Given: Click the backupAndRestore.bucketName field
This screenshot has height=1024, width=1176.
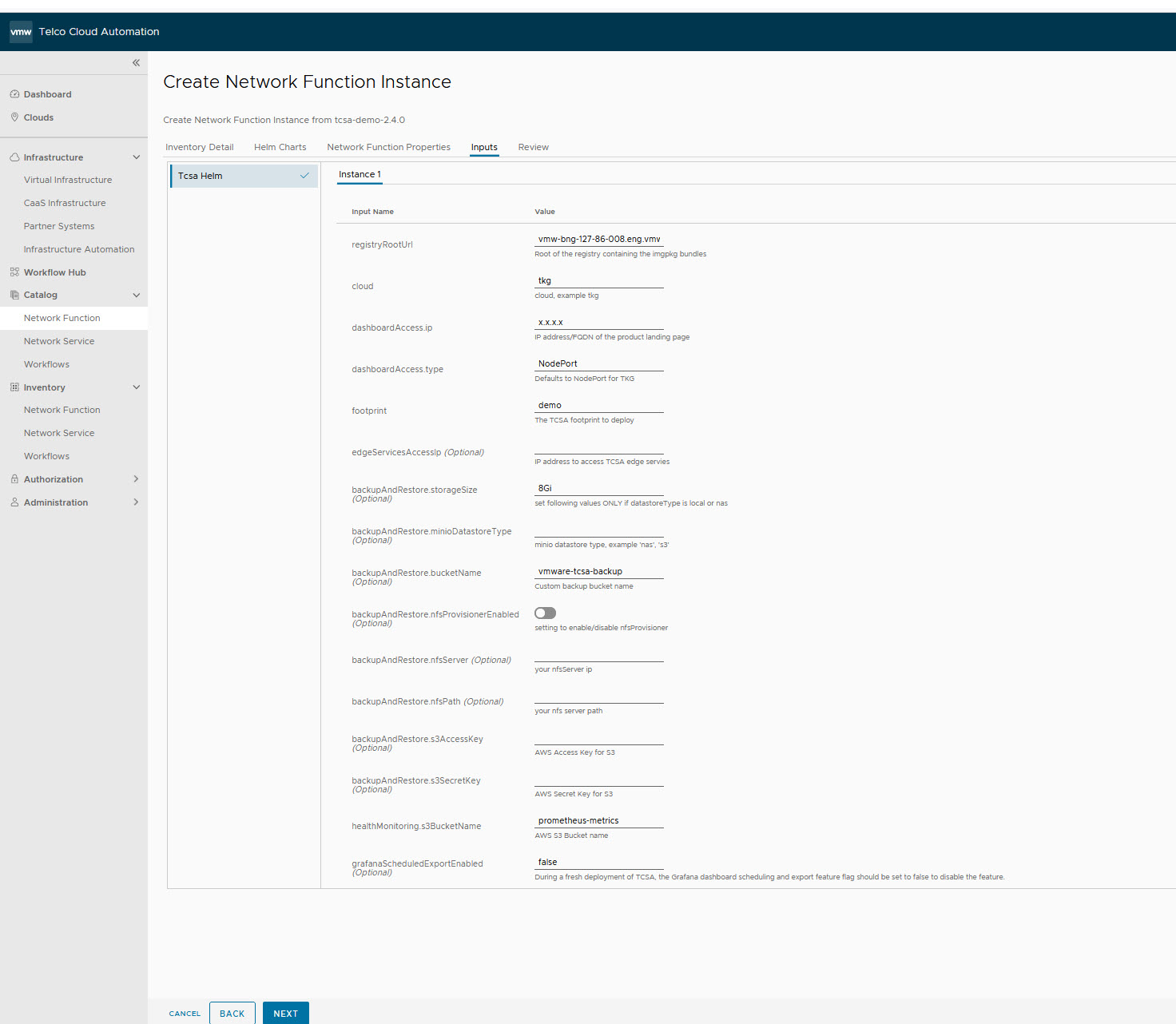Looking at the screenshot, I should tap(599, 571).
